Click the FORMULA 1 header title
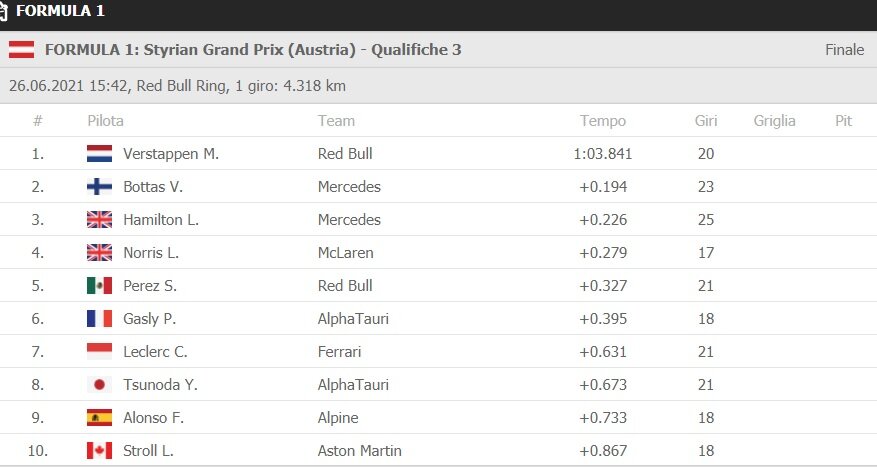The height and width of the screenshot is (467, 877). pyautogui.click(x=62, y=11)
